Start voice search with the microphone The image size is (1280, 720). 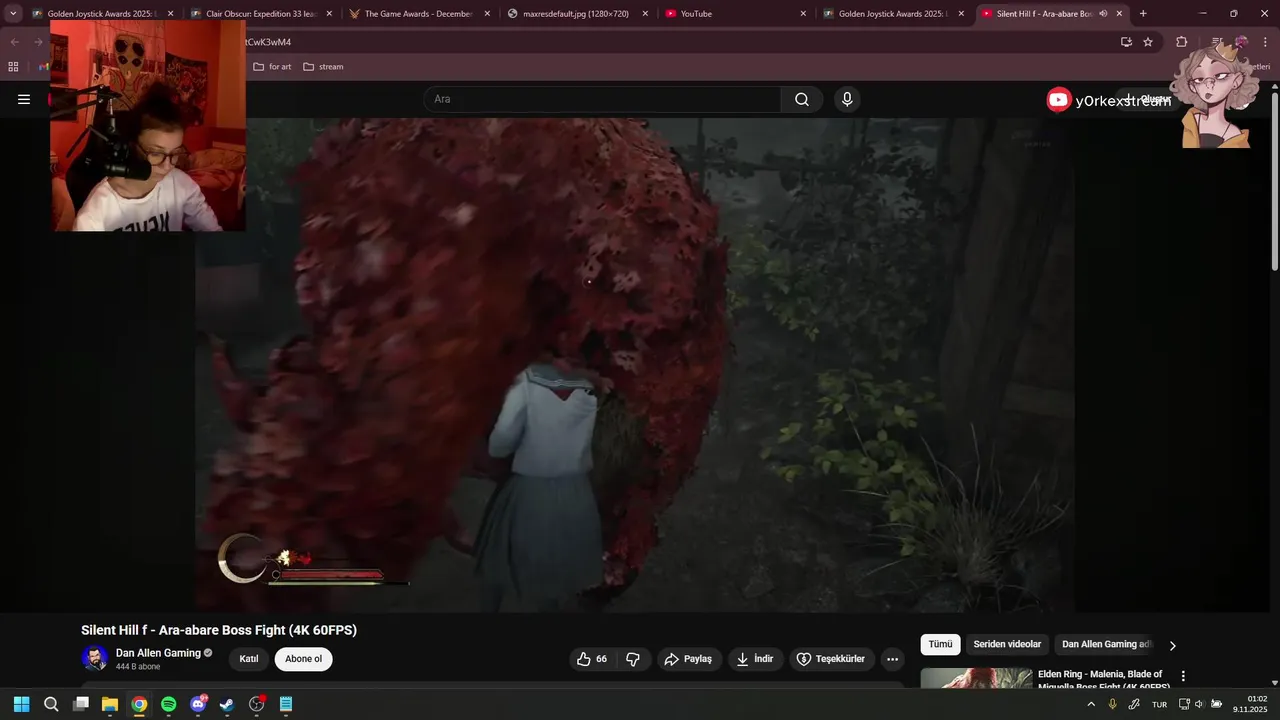(847, 99)
